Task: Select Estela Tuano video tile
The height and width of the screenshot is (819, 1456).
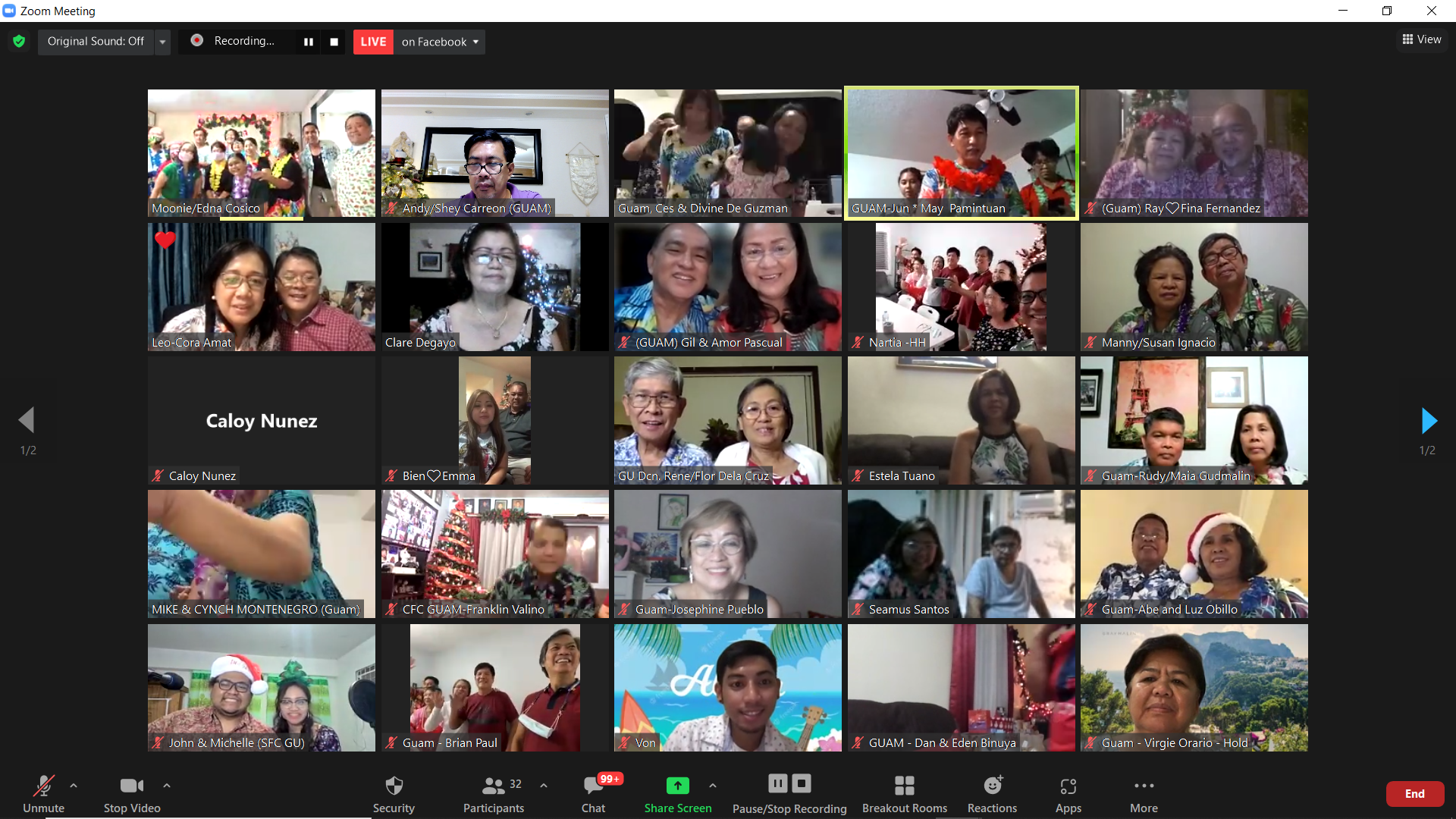Action: point(962,420)
